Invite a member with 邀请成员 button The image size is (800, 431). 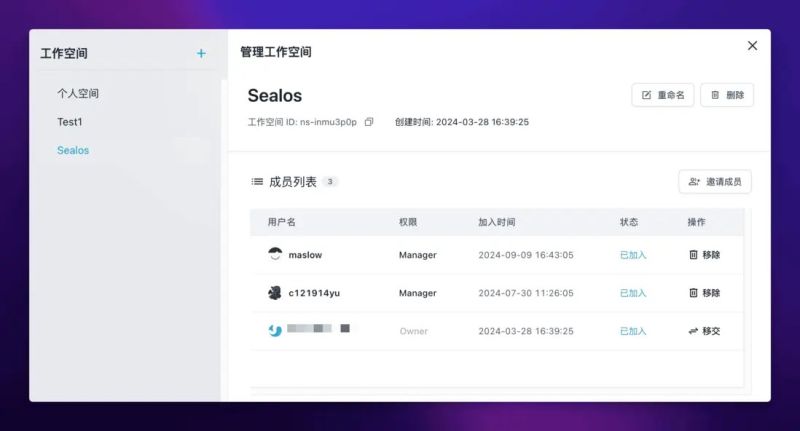coord(715,182)
